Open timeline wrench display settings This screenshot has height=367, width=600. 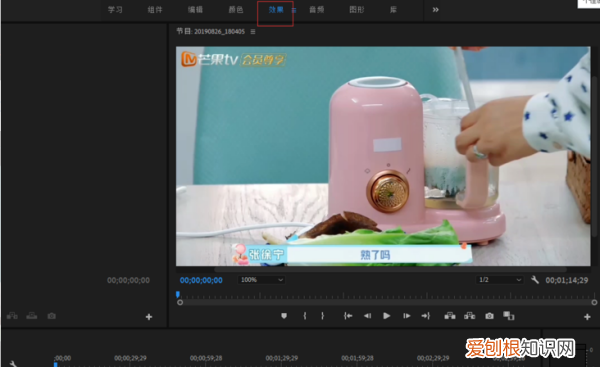13,364
